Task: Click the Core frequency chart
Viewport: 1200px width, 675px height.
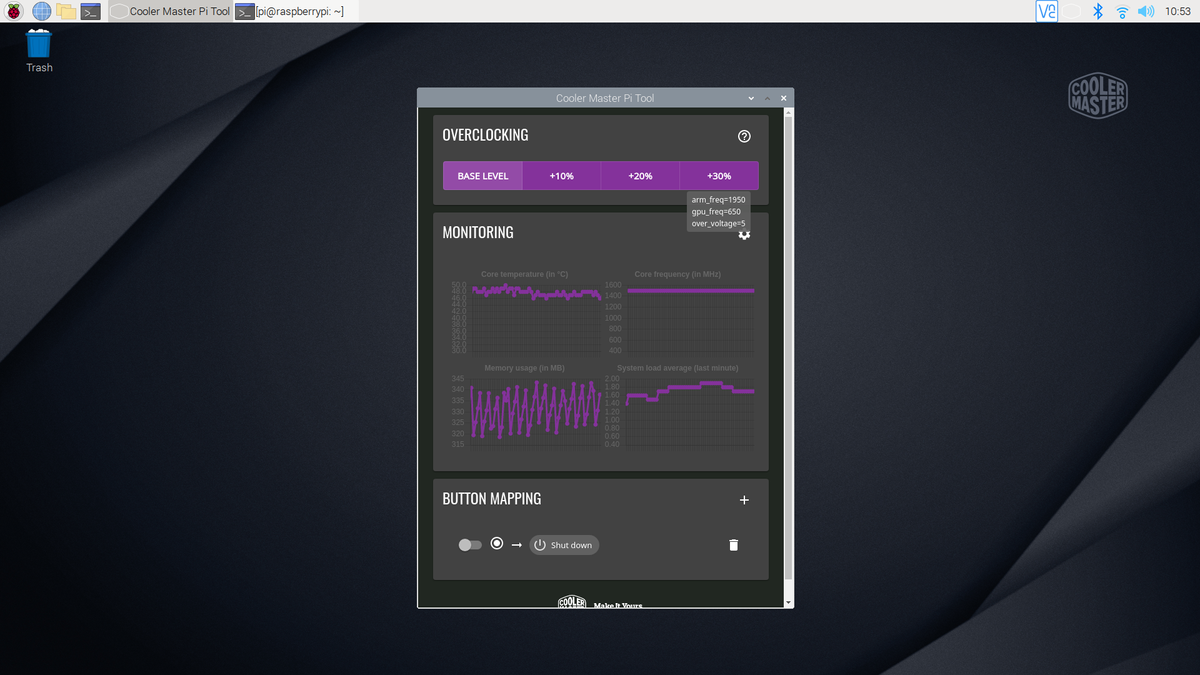Action: (678, 312)
